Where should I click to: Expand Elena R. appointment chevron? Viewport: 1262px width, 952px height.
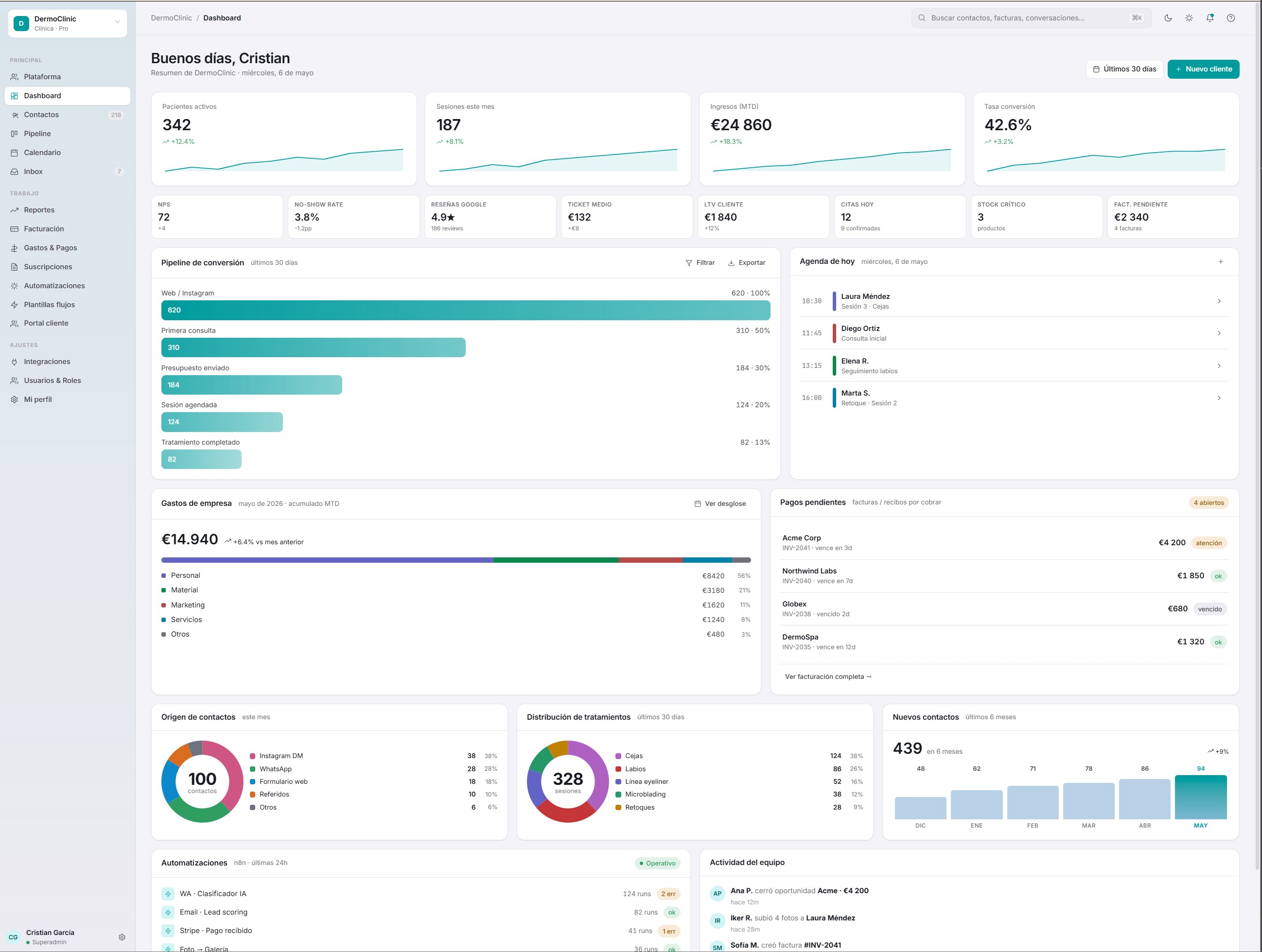coord(1219,365)
